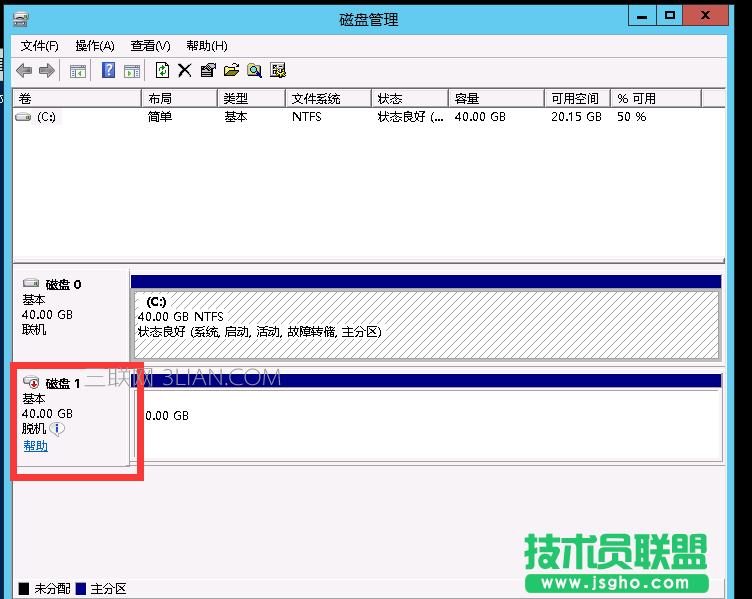
Task: Open help via blue question-mark icon
Action: point(109,70)
